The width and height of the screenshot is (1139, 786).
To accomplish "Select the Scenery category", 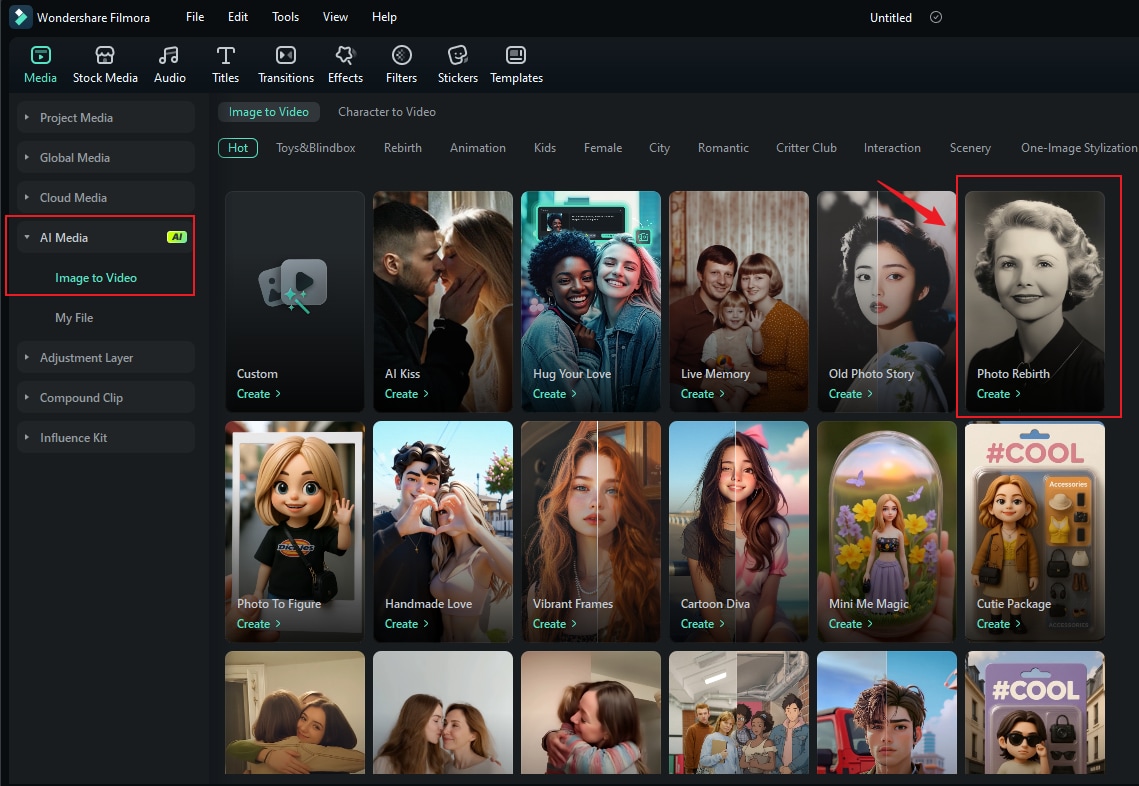I will pos(970,147).
